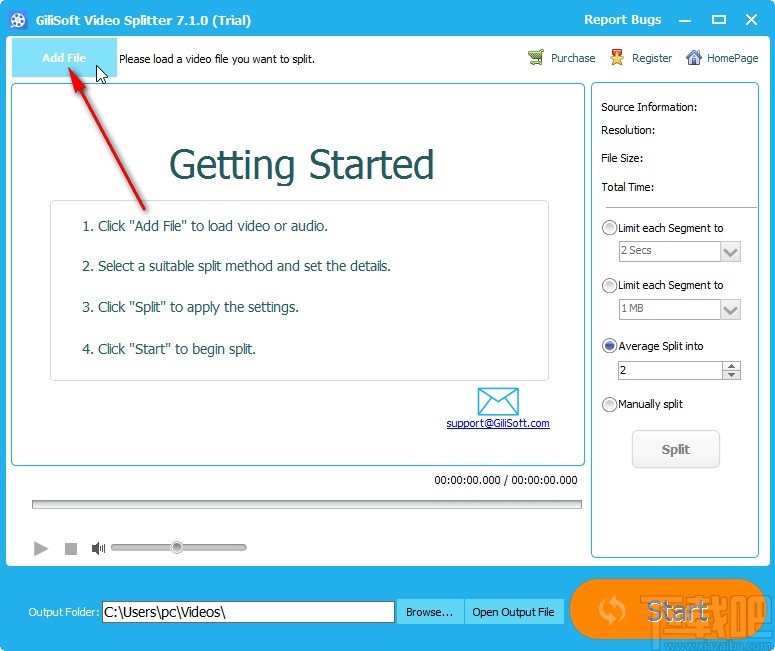This screenshot has width=775, height=651.
Task: Open the Purchase link
Action: tap(573, 58)
